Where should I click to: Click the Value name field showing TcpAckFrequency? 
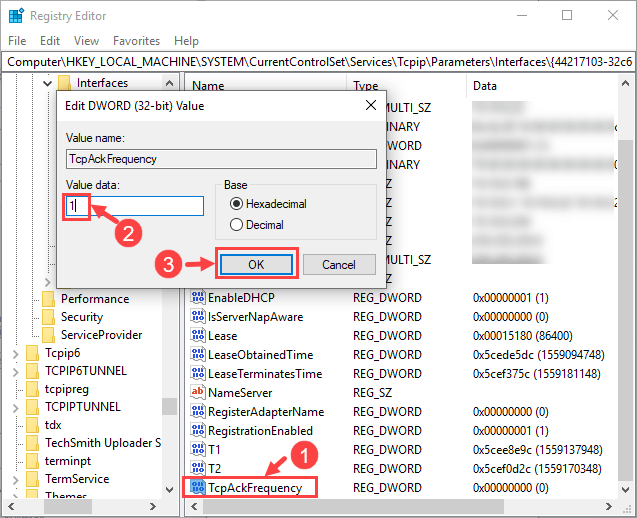(x=221, y=159)
